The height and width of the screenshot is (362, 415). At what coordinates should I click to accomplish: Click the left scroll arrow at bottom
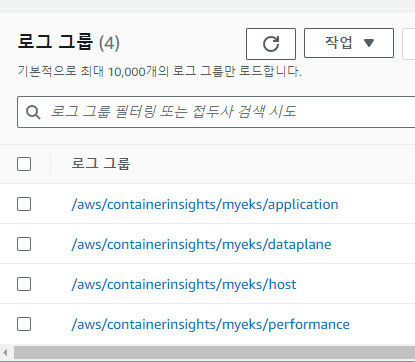(x=5, y=352)
